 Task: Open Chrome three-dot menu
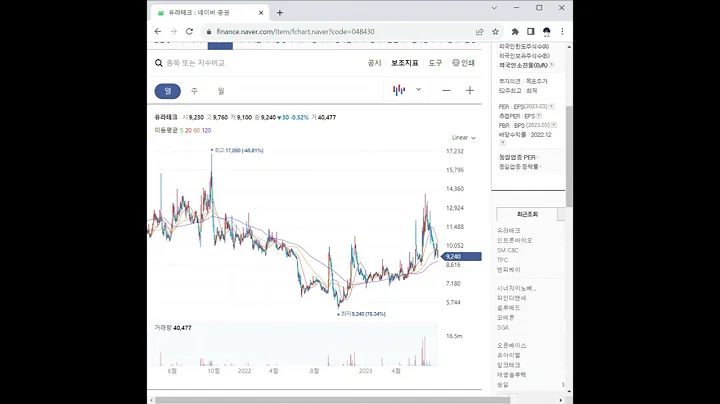pyautogui.click(x=562, y=32)
